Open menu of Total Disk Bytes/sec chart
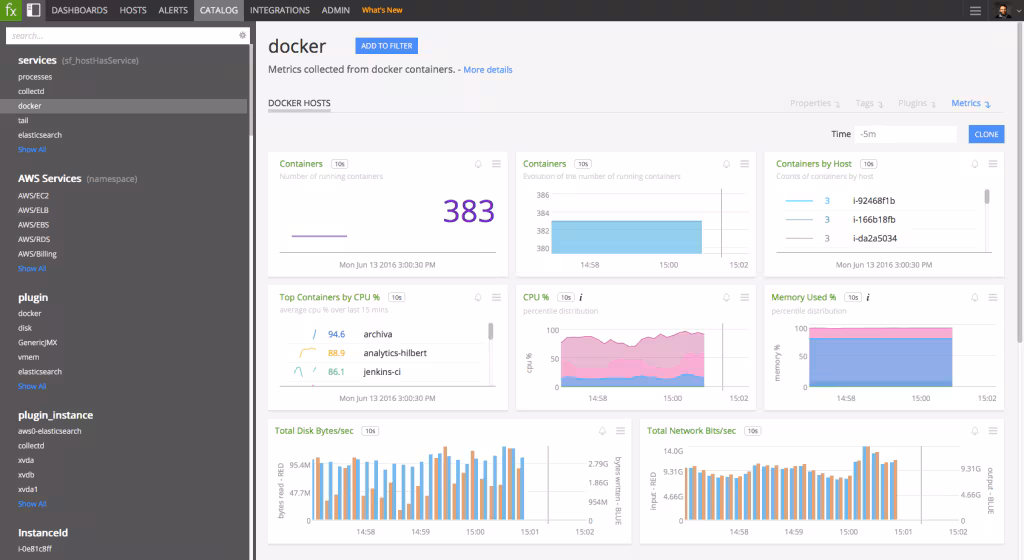This screenshot has width=1024, height=560. click(x=620, y=431)
